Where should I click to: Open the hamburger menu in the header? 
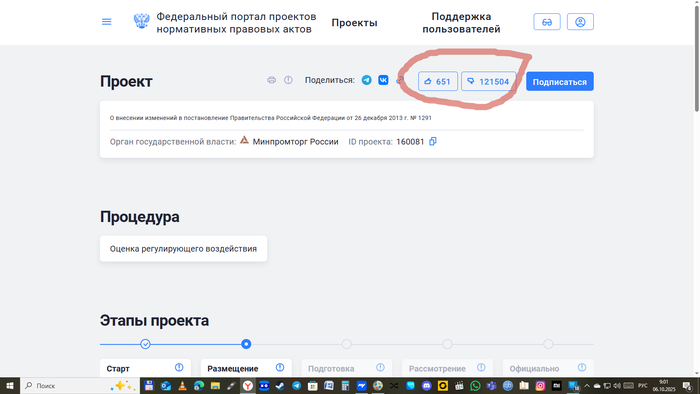click(x=106, y=22)
